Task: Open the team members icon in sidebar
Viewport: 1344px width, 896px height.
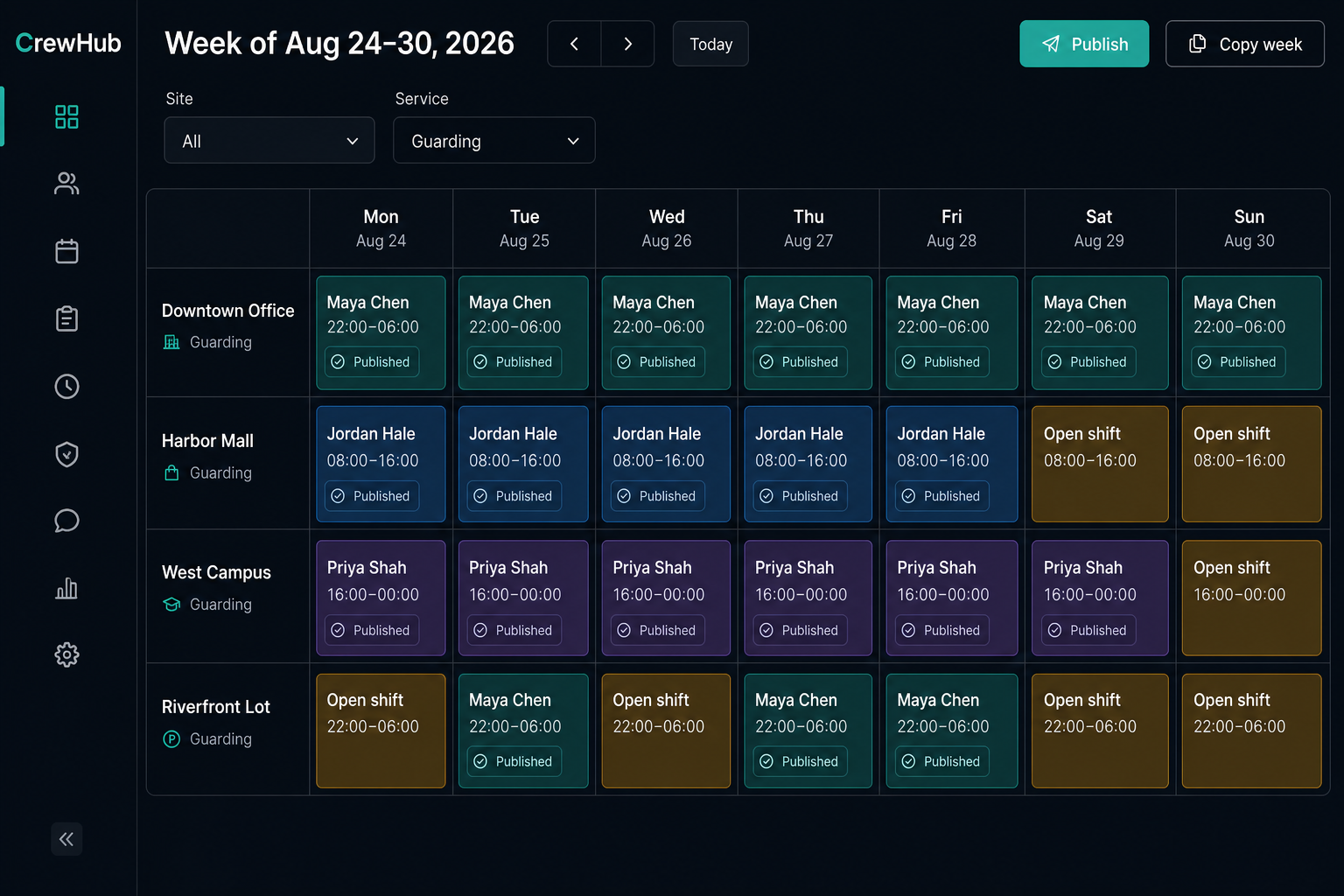Action: click(66, 184)
